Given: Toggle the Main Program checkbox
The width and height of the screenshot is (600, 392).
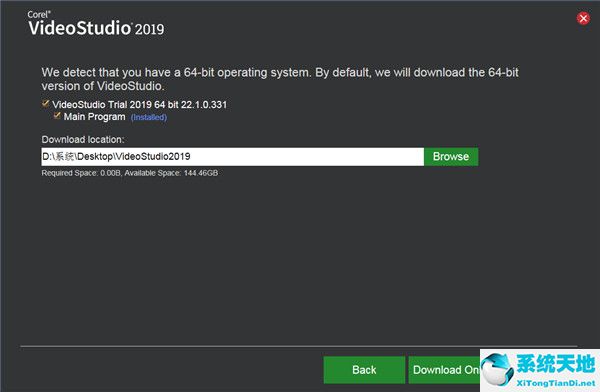Looking at the screenshot, I should [x=57, y=116].
